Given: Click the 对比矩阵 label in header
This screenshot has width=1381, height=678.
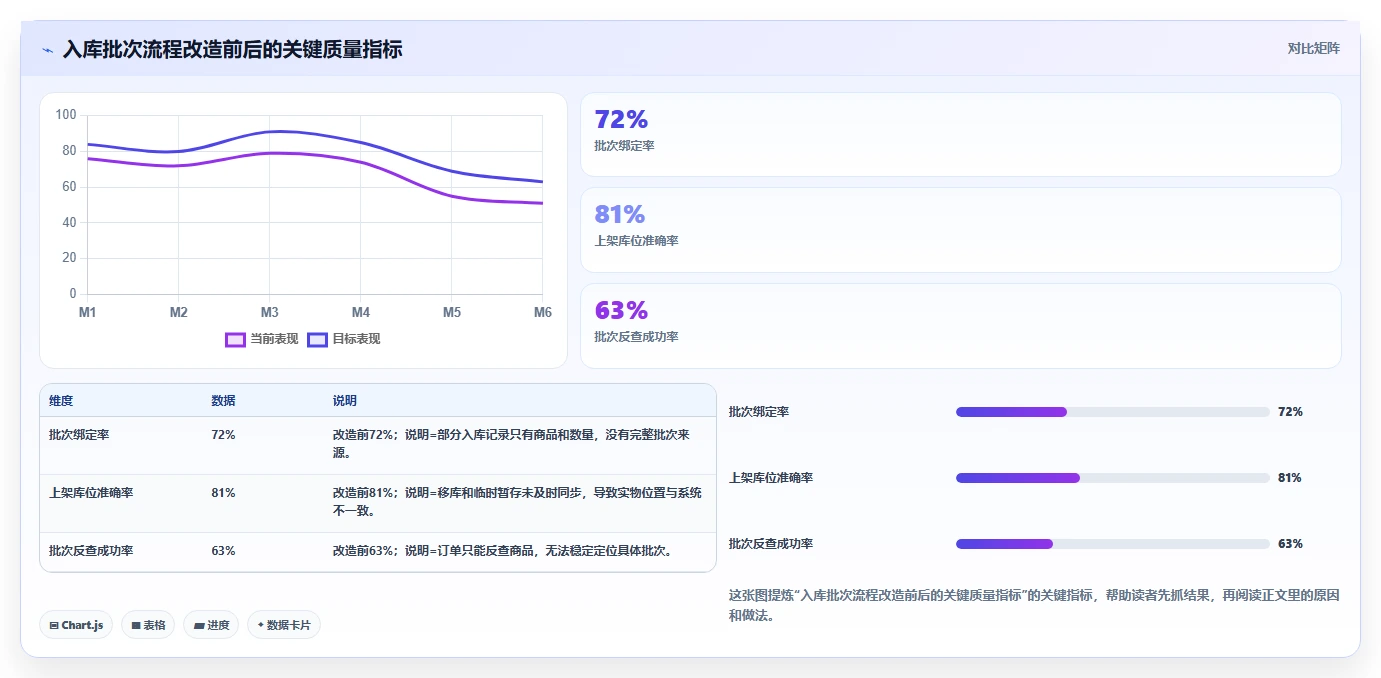Looking at the screenshot, I should tap(1313, 48).
